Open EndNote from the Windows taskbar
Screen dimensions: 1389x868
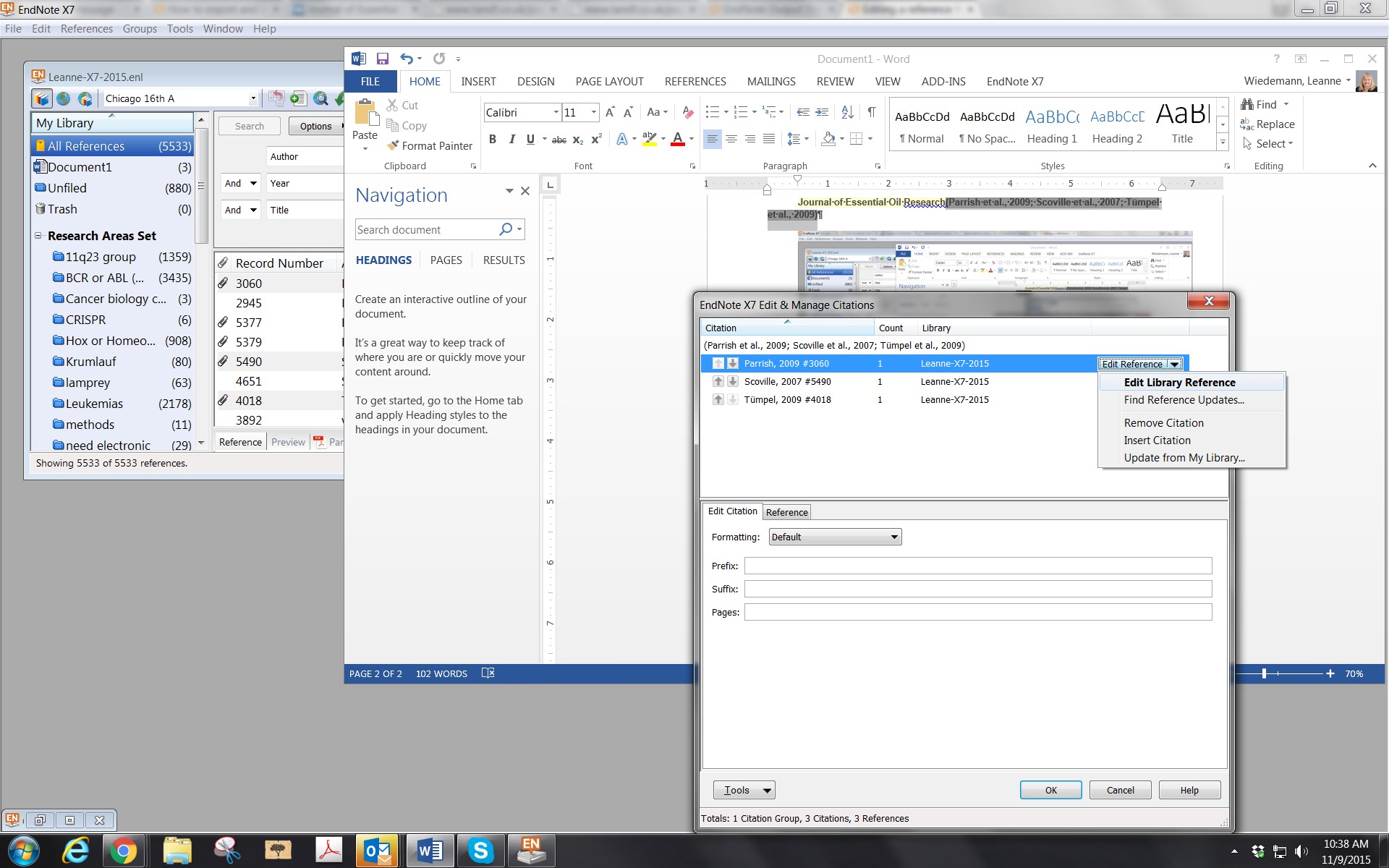tap(532, 851)
